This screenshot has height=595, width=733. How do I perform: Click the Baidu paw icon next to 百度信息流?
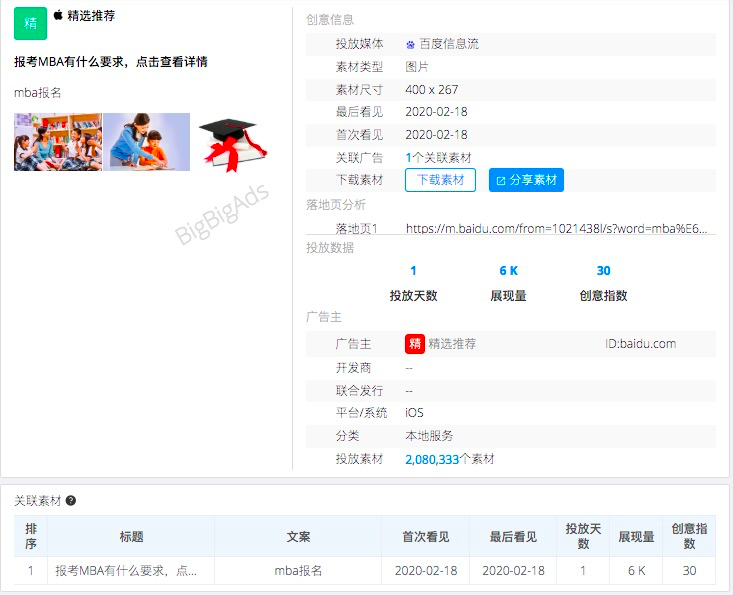coord(410,45)
